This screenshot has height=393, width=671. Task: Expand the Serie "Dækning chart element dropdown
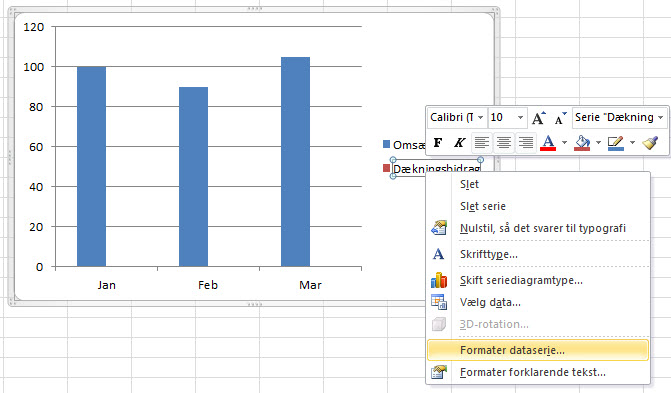click(x=661, y=117)
